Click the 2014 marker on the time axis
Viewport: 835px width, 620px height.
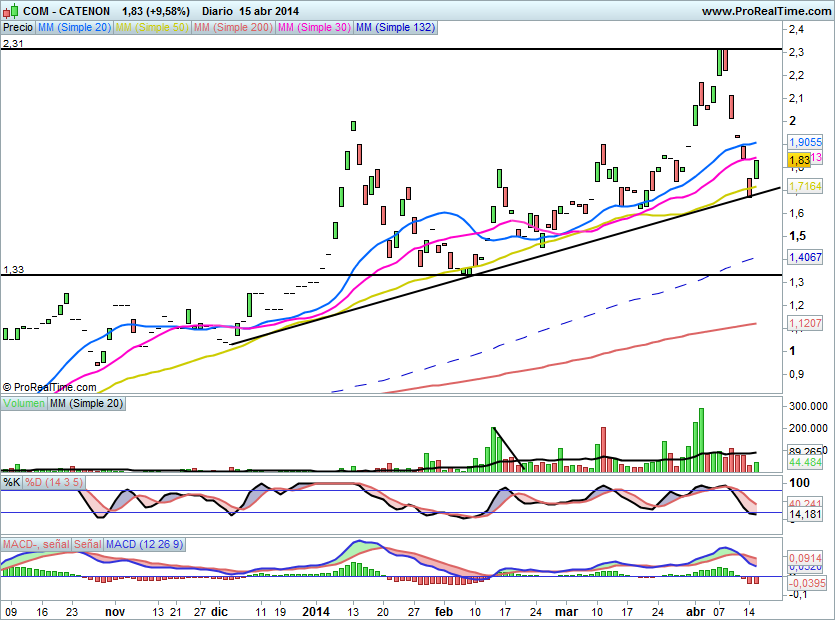[x=316, y=610]
